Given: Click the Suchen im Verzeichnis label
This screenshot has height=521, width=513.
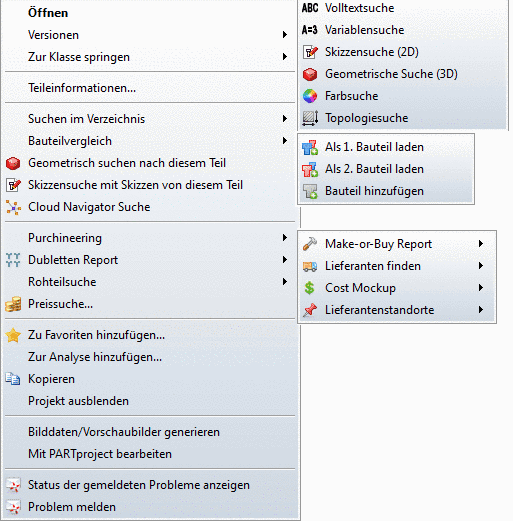Looking at the screenshot, I should [x=86, y=119].
